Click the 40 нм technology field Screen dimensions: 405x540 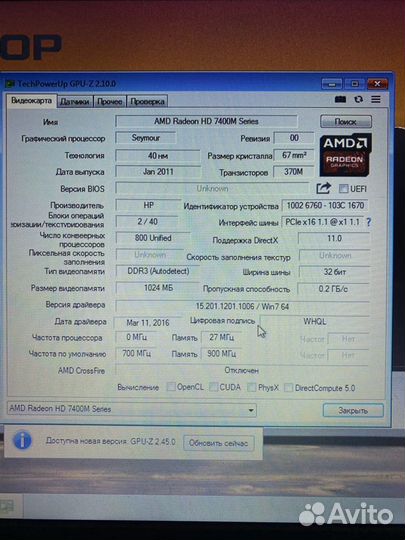pos(158,156)
